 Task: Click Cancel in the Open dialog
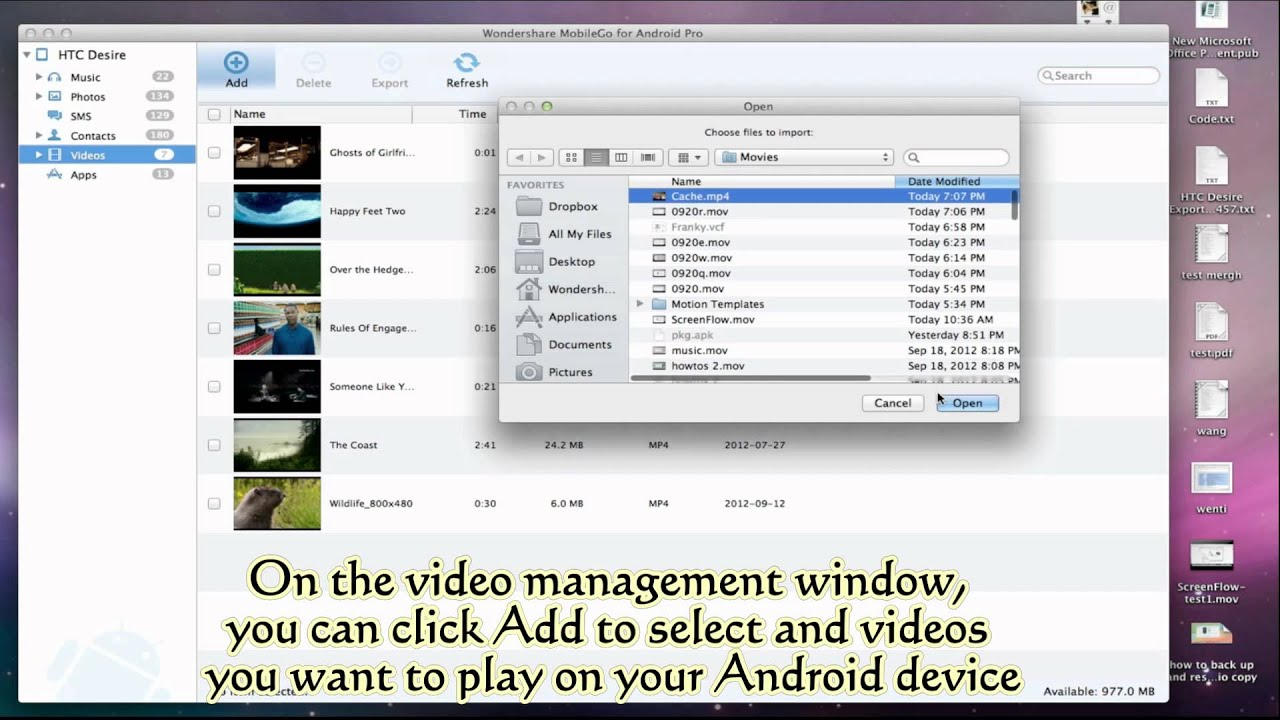click(x=892, y=403)
